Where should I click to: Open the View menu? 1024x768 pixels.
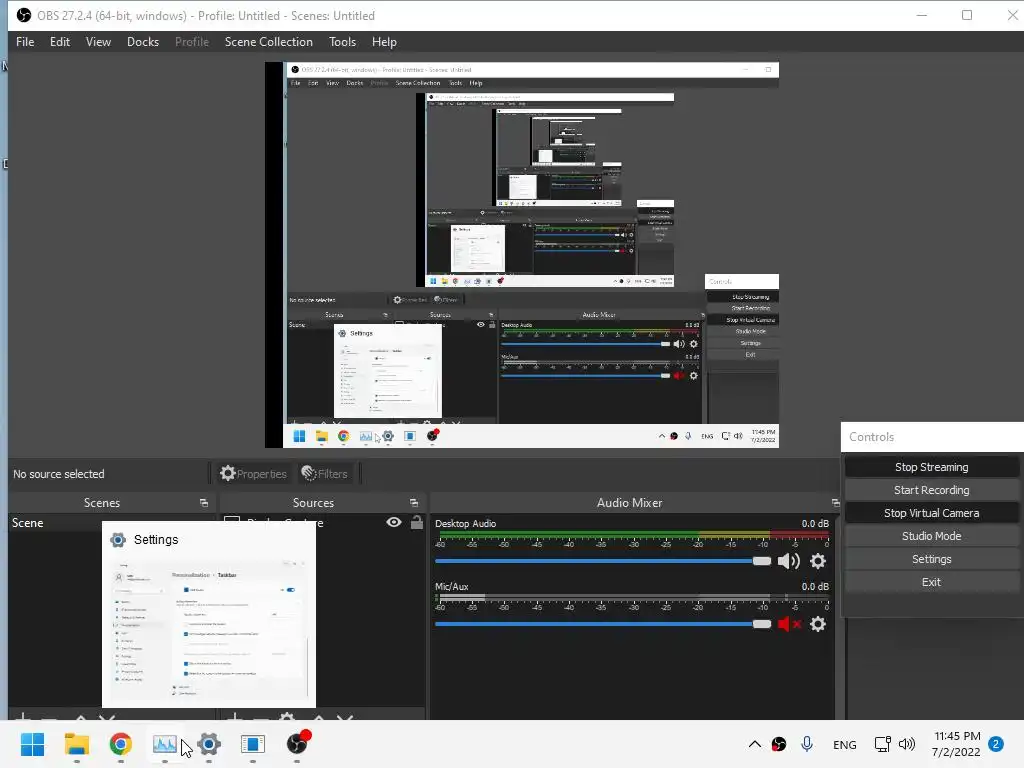98,42
